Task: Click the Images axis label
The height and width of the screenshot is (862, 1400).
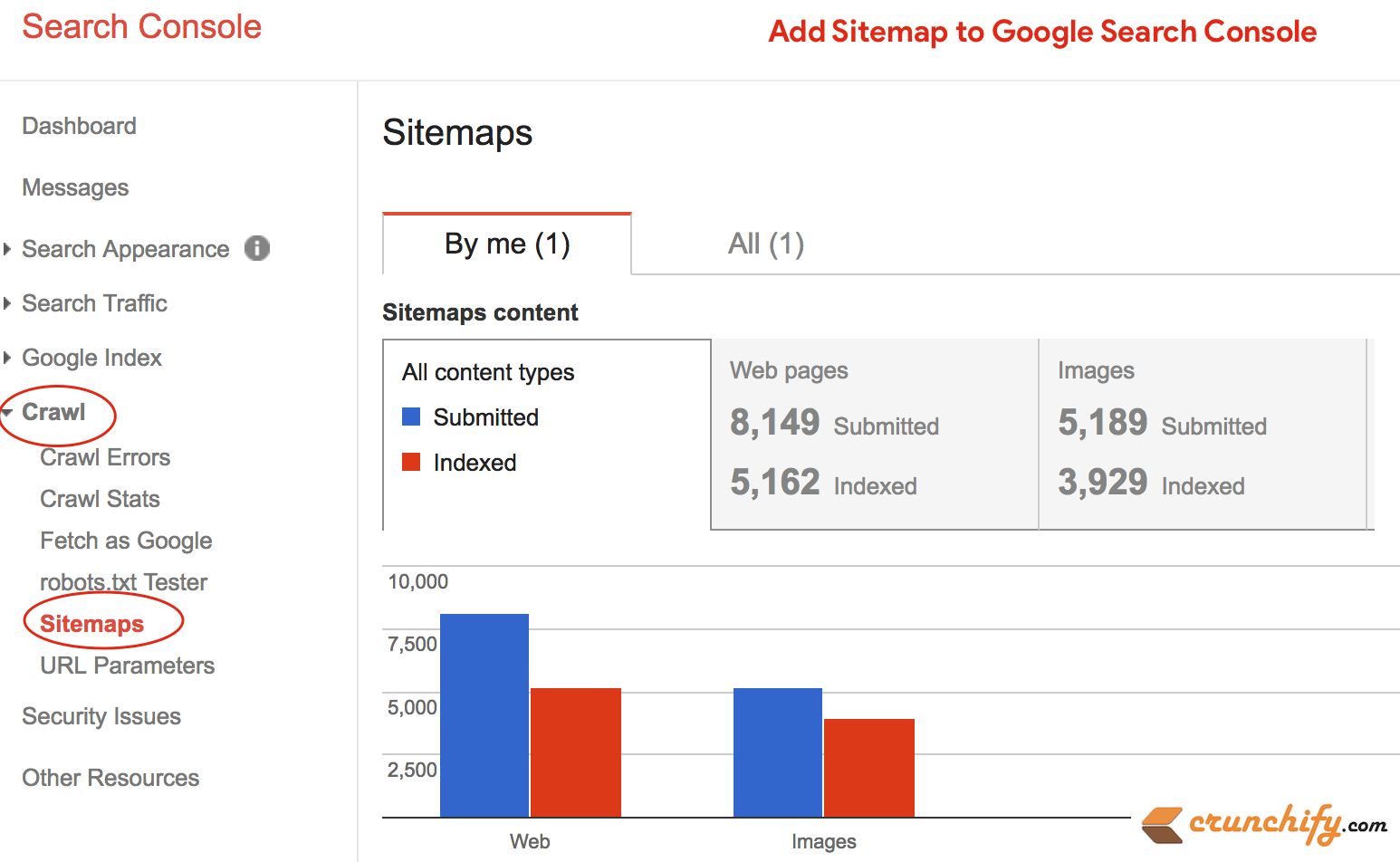Action: [x=824, y=841]
